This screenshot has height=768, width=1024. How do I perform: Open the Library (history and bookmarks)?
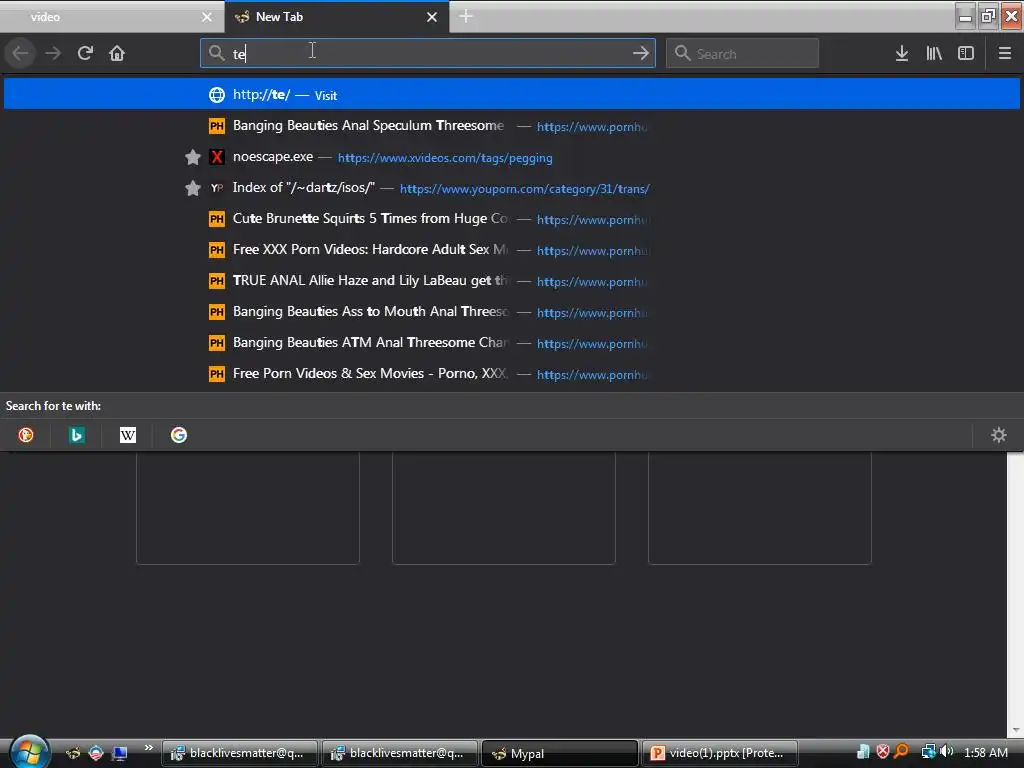pyautogui.click(x=934, y=54)
